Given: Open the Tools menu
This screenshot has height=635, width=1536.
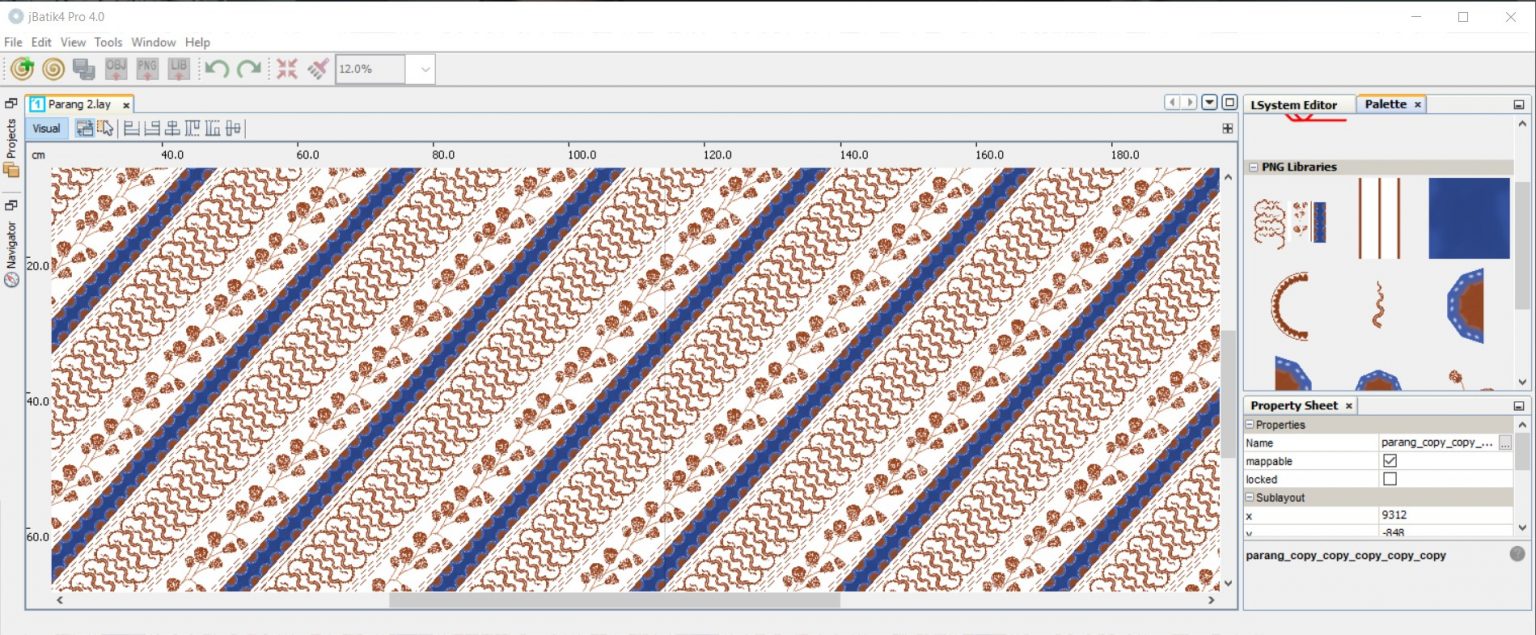Looking at the screenshot, I should coord(108,42).
